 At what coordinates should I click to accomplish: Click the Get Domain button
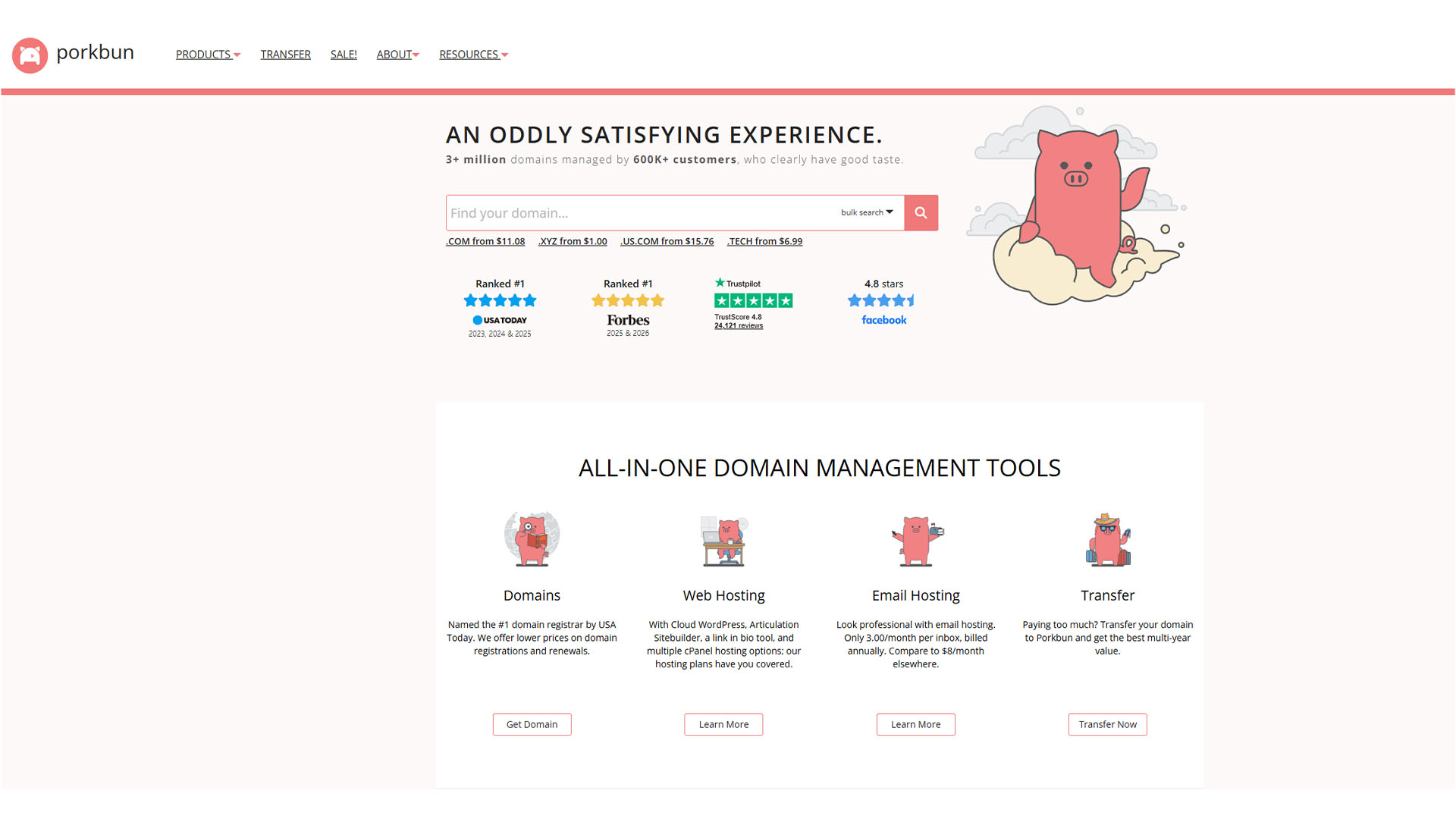click(x=532, y=725)
